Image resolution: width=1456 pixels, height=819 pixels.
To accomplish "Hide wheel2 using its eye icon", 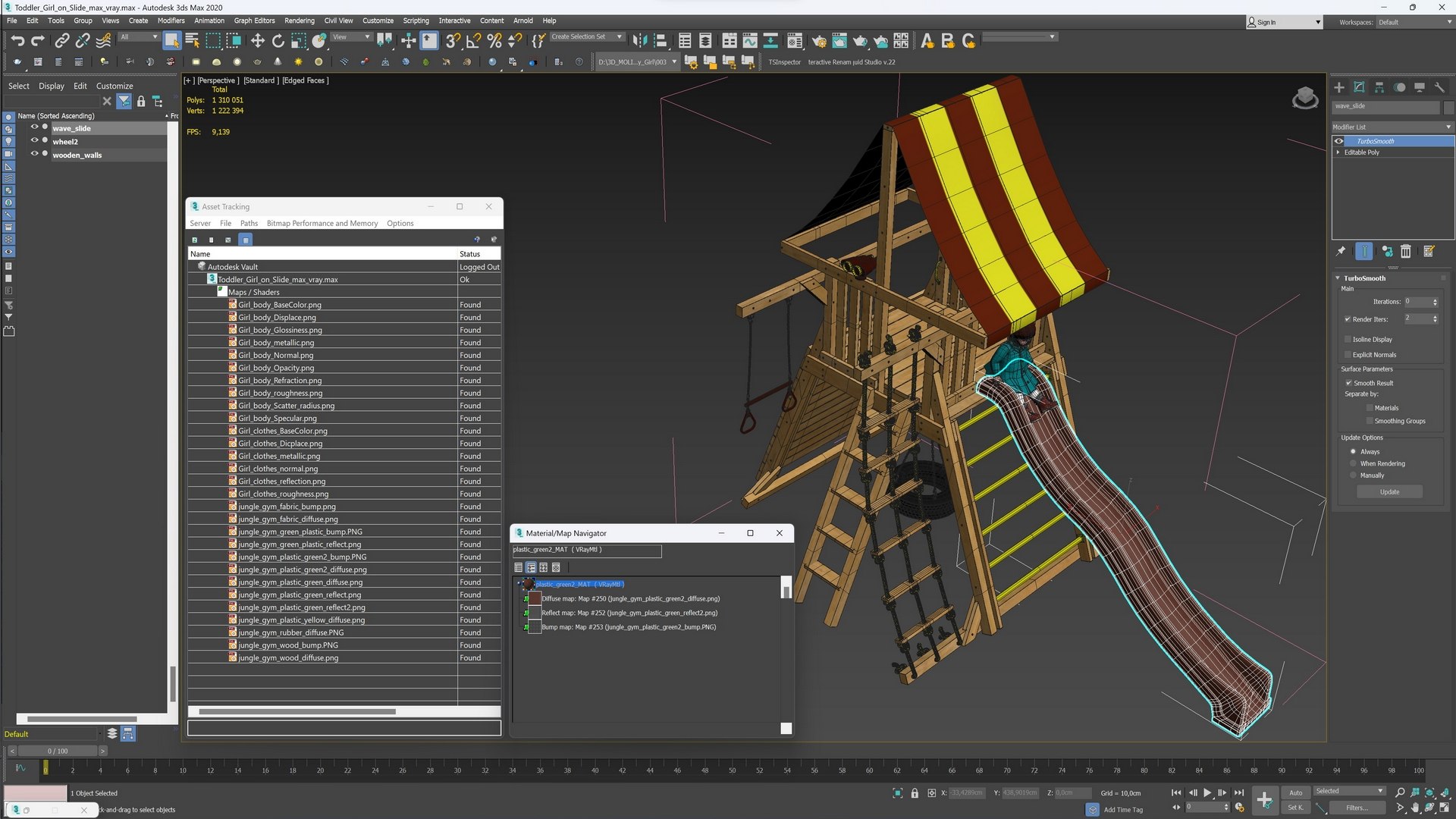I will [34, 140].
